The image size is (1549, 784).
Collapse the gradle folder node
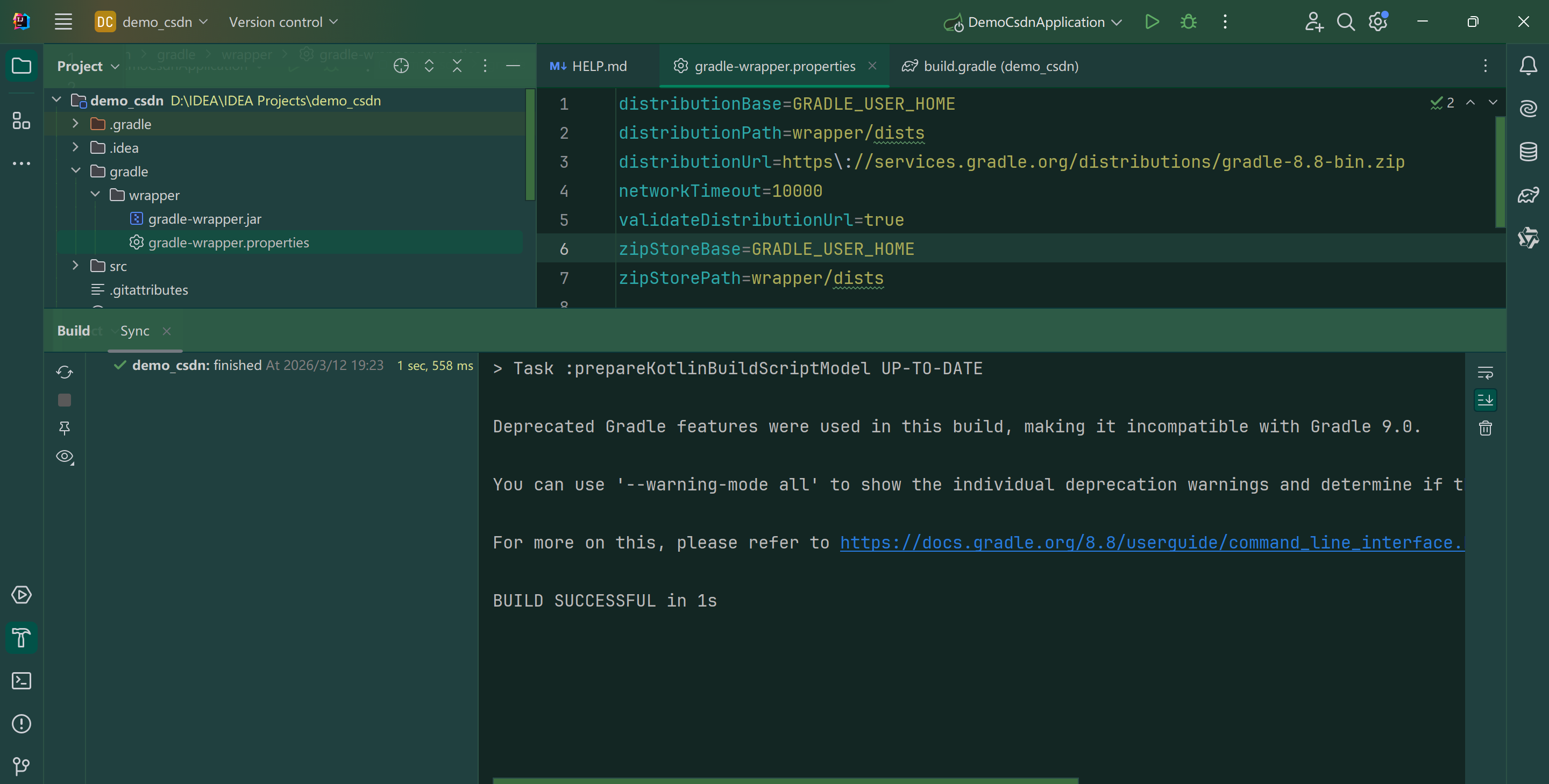coord(75,171)
